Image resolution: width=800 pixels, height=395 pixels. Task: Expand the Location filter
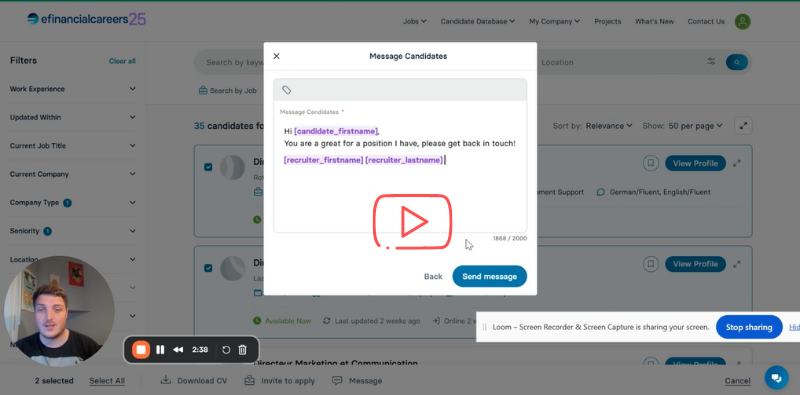[x=73, y=259]
